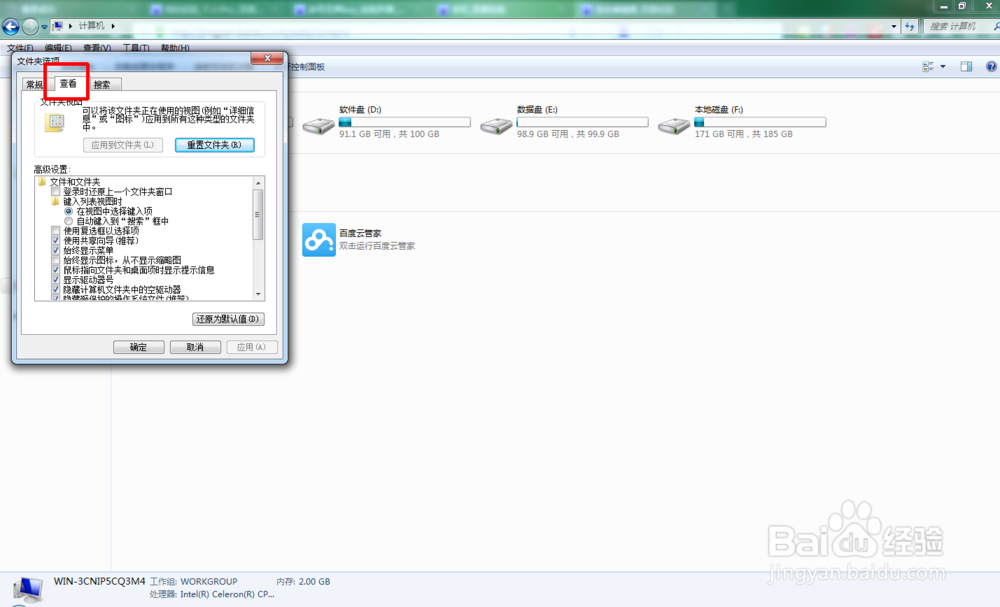Screen dimensions: 1000x607
Task: Click the 双击运行百度云管家 description
Action: click(377, 246)
